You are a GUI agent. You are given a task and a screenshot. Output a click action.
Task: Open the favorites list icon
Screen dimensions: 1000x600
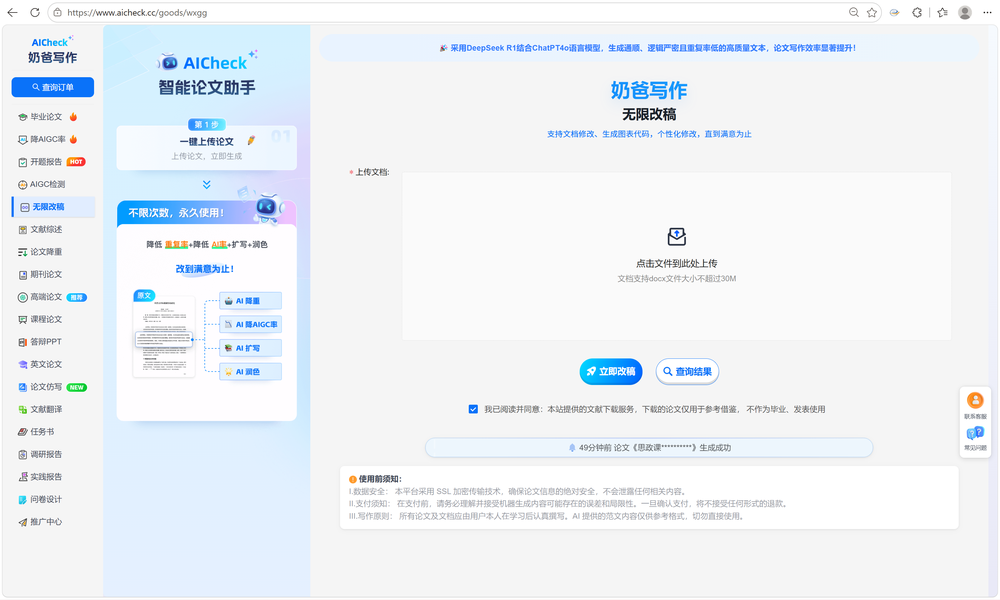(943, 12)
